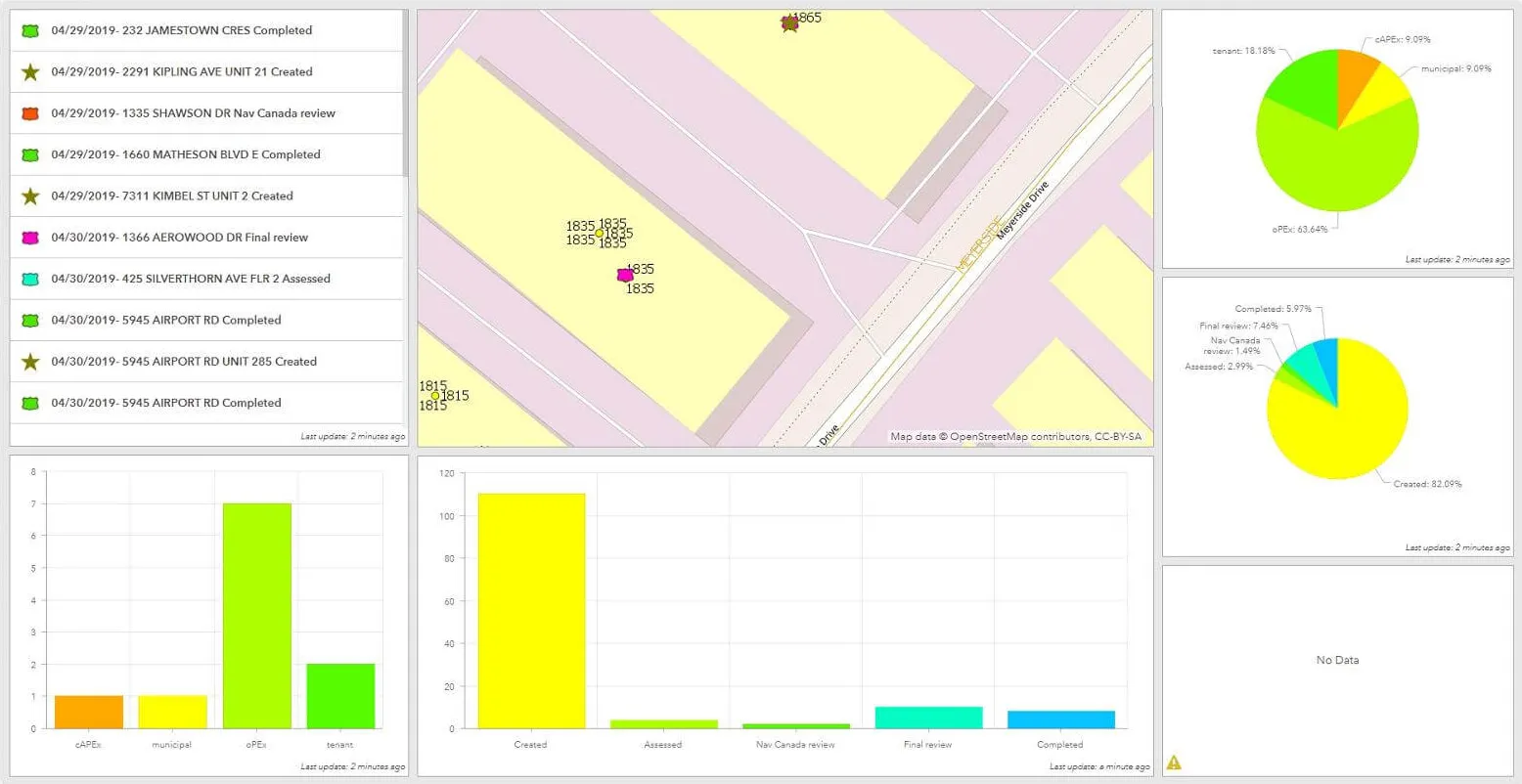Image resolution: width=1522 pixels, height=784 pixels.
Task: Click the 'Created: 82.09%' pie label
Action: point(1427,484)
